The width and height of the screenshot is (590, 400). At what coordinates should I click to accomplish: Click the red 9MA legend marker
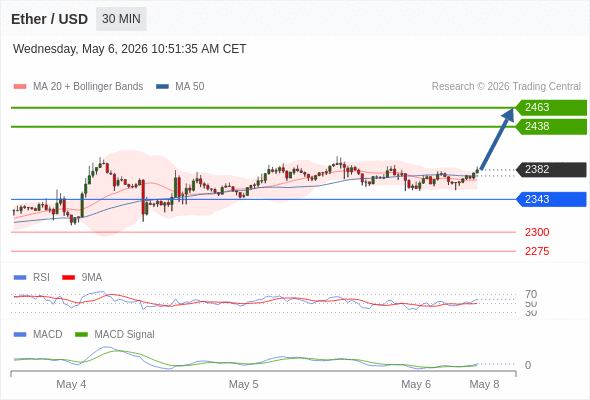pyautogui.click(x=68, y=277)
